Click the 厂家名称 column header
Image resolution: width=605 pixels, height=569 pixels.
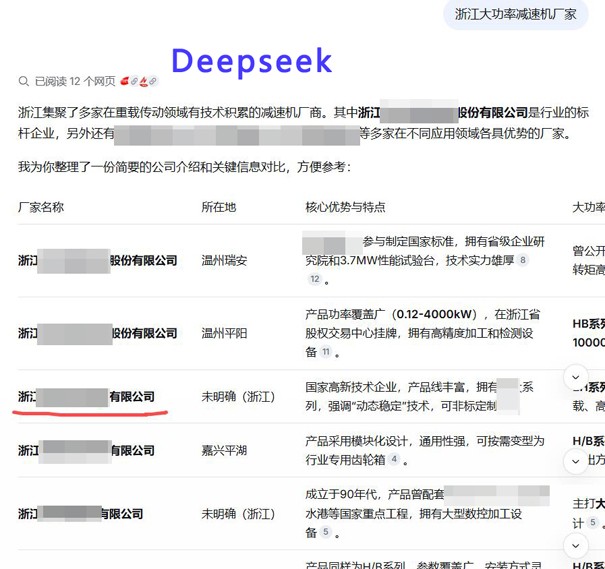[x=41, y=207]
